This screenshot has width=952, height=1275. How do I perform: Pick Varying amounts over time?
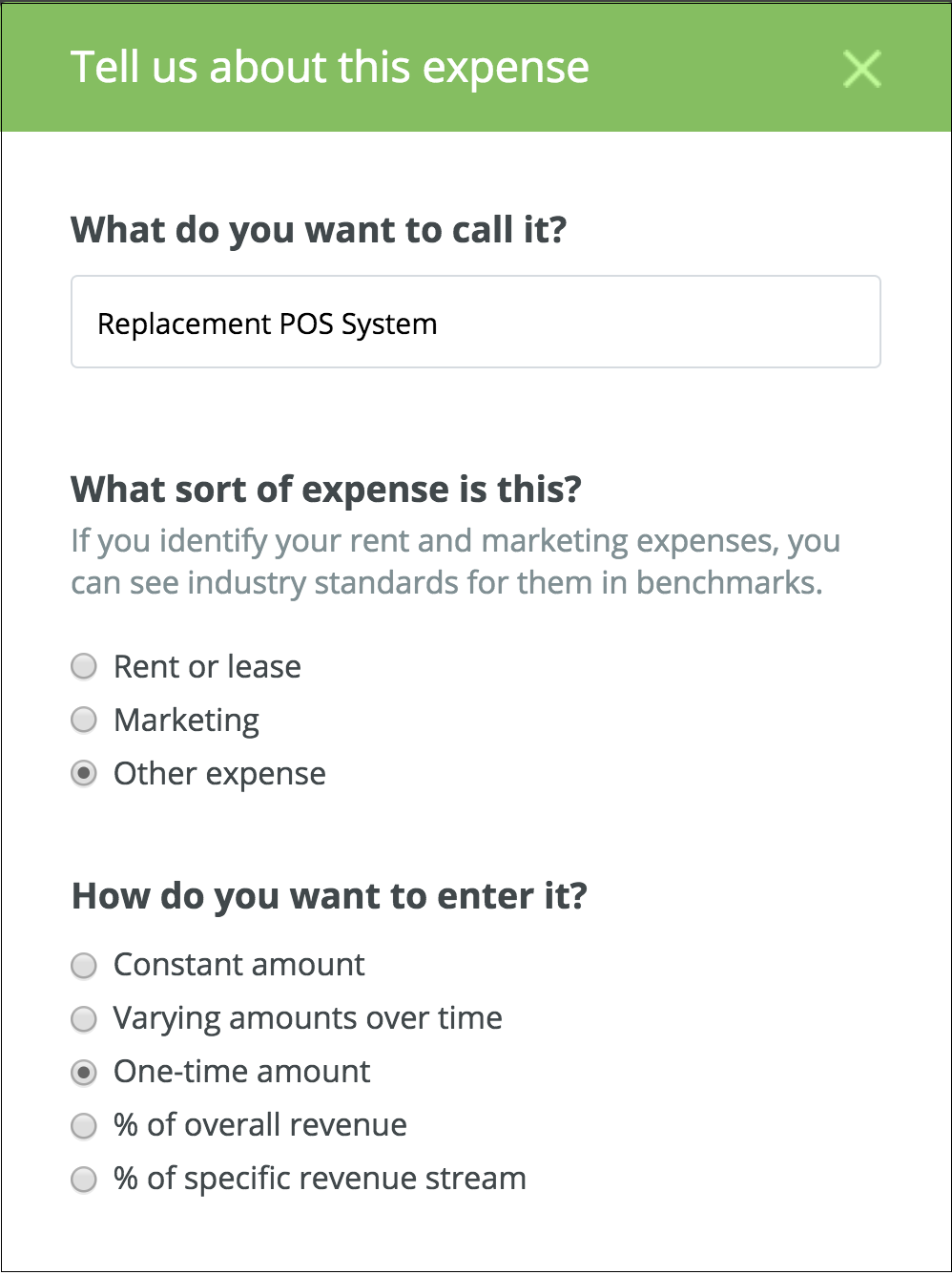(83, 1019)
